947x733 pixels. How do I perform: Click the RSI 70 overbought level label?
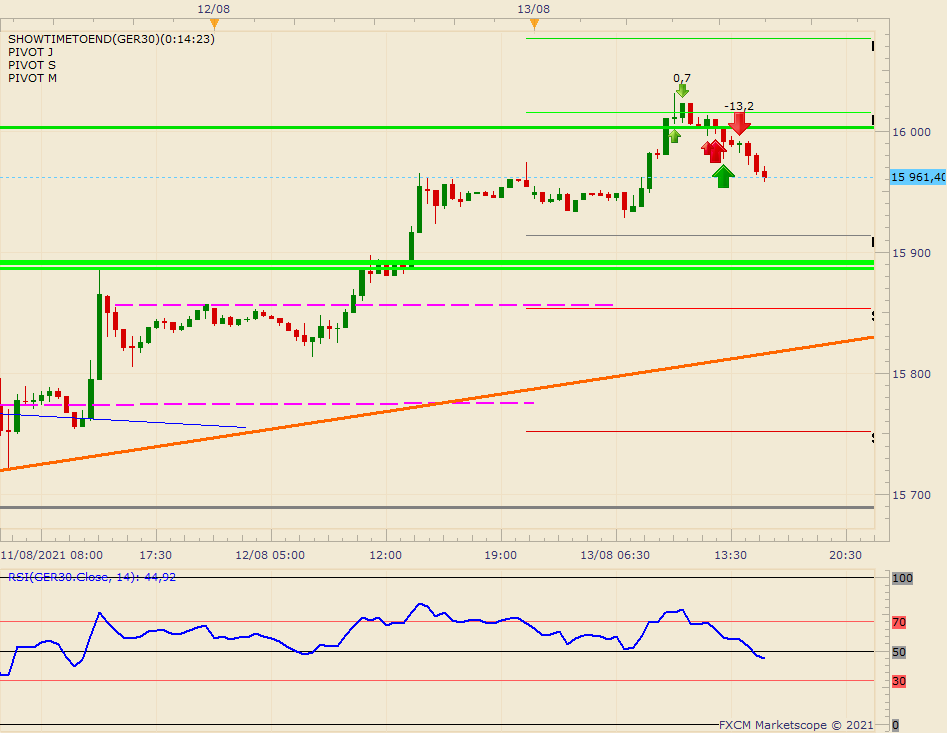click(899, 622)
